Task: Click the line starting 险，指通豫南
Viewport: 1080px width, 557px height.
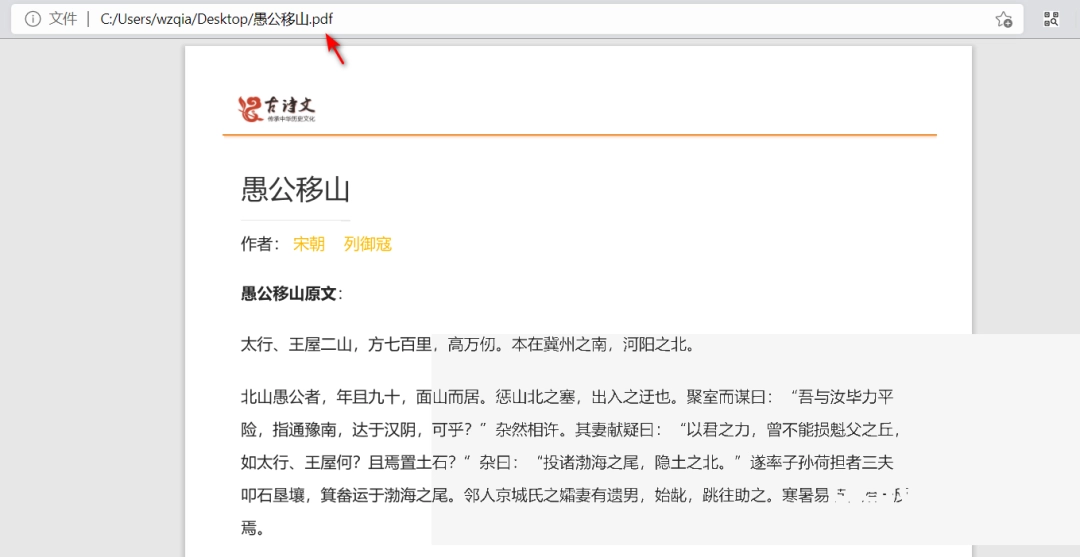Action: click(x=571, y=430)
